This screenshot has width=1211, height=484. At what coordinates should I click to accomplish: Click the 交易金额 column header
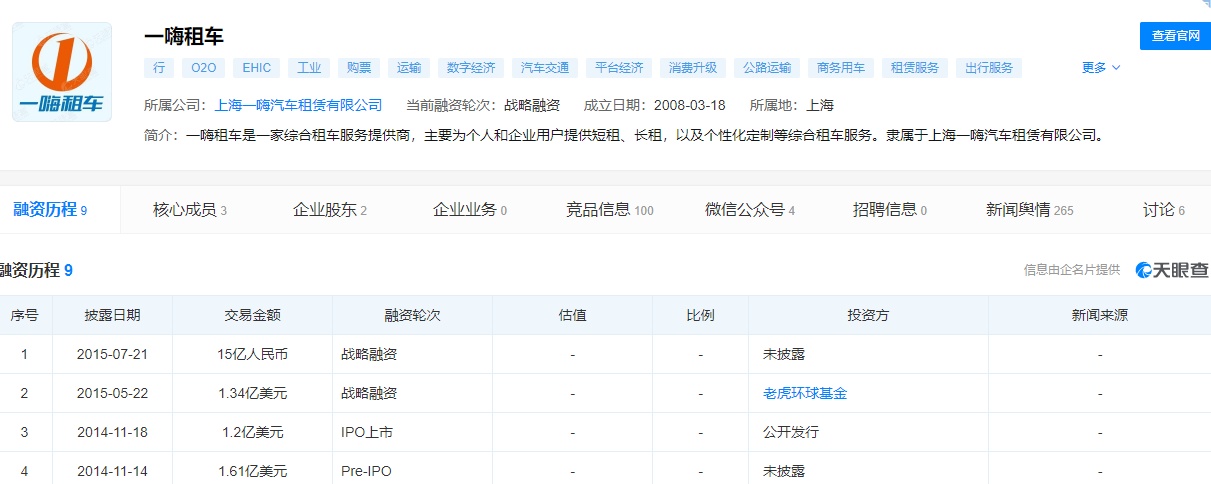252,315
